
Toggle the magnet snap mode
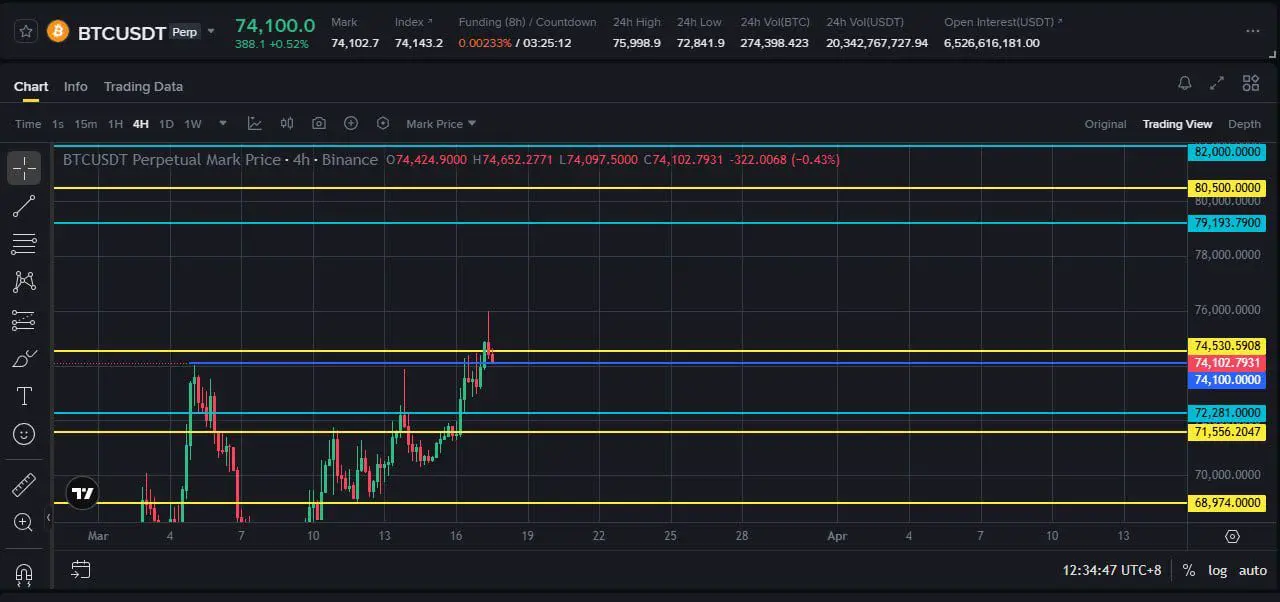[24, 574]
